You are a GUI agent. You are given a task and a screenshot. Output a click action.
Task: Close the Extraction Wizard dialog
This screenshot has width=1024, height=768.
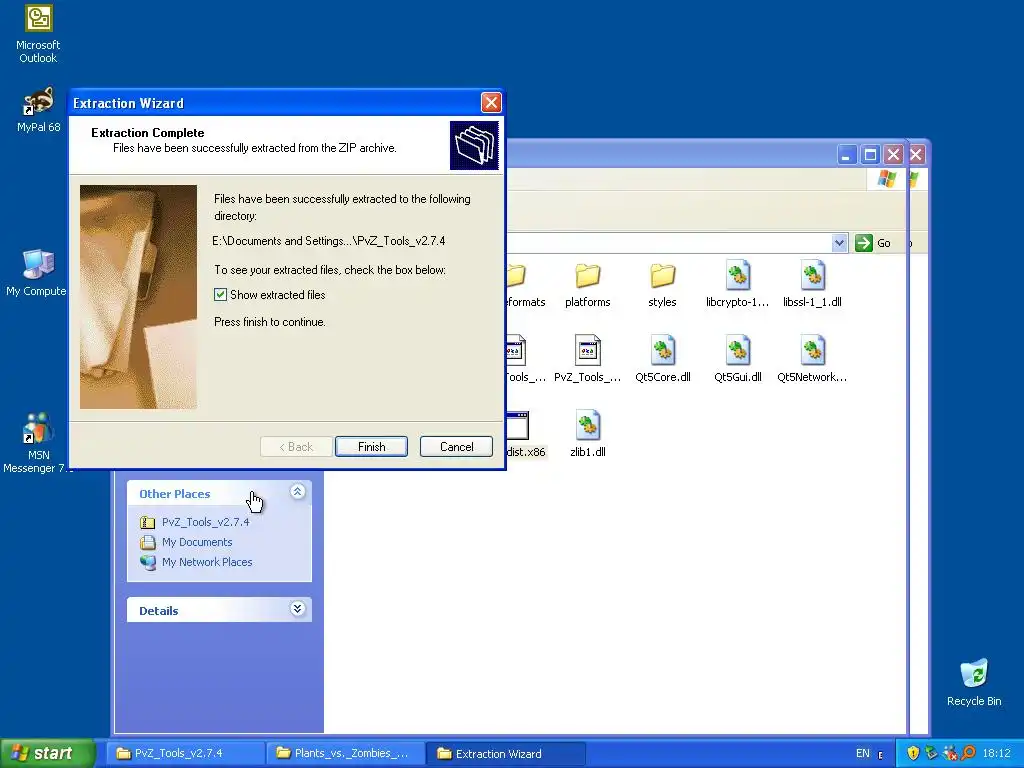491,103
